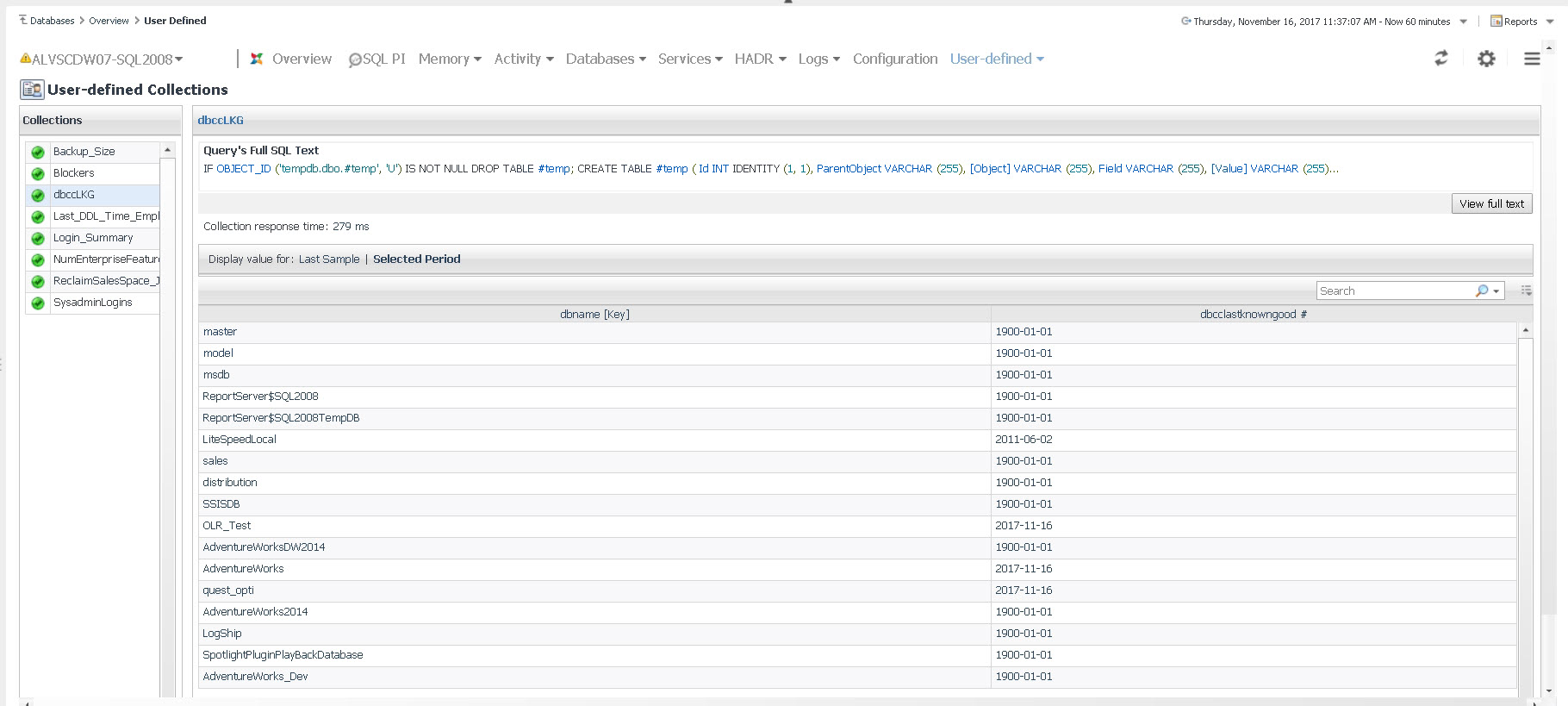Click the refresh arrows icon
1568x706 pixels.
click(1440, 59)
